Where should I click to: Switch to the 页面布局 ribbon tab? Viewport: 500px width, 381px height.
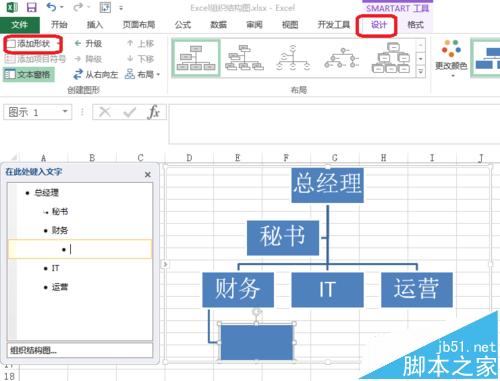pos(139,25)
